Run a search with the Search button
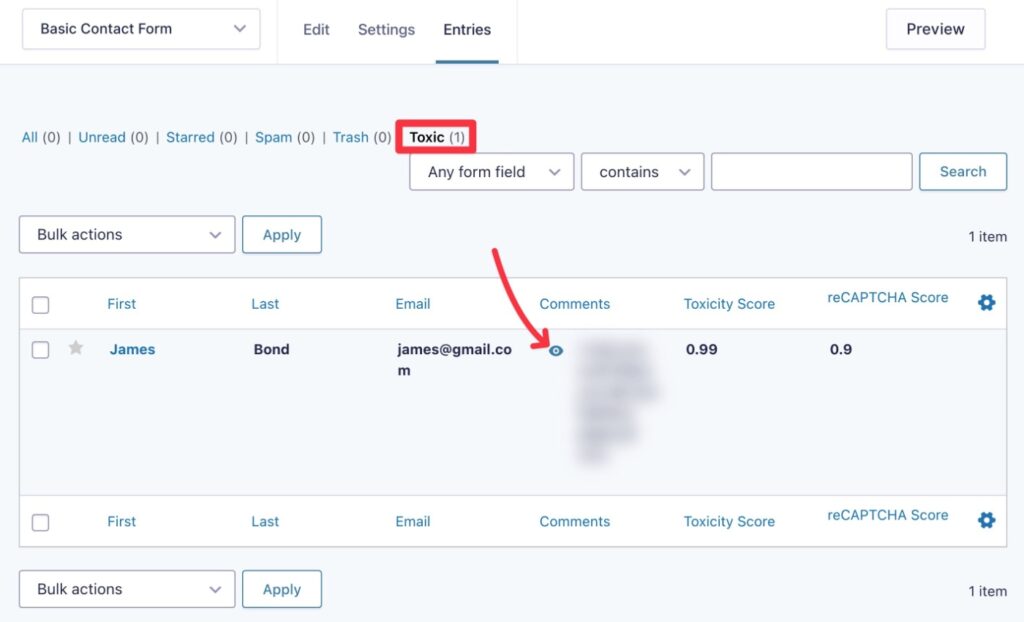 [962, 171]
